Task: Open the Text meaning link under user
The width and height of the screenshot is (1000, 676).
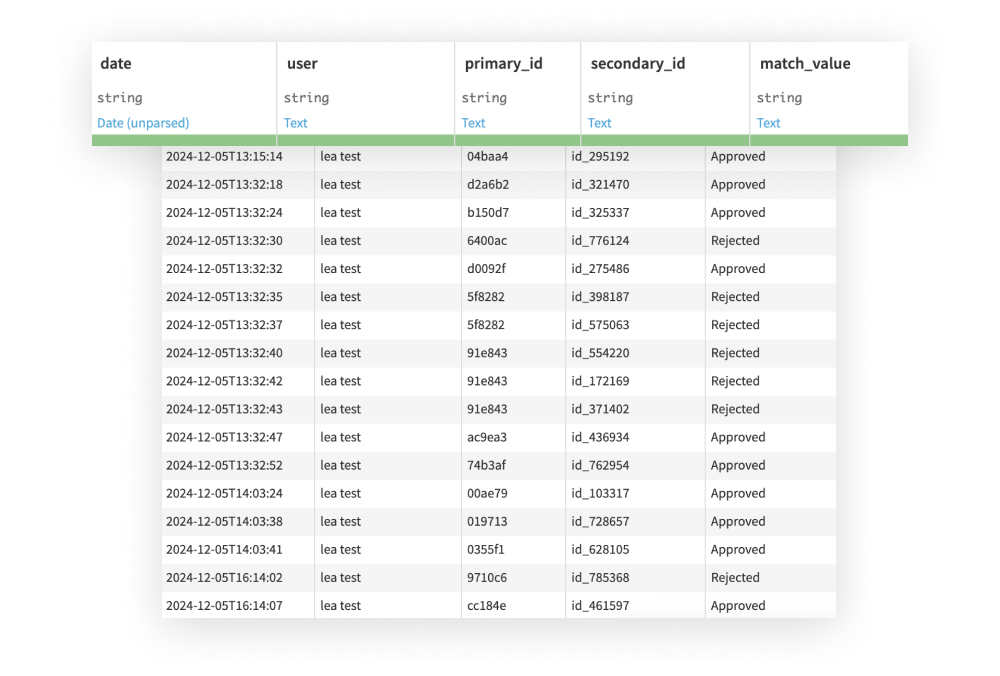Action: 295,123
